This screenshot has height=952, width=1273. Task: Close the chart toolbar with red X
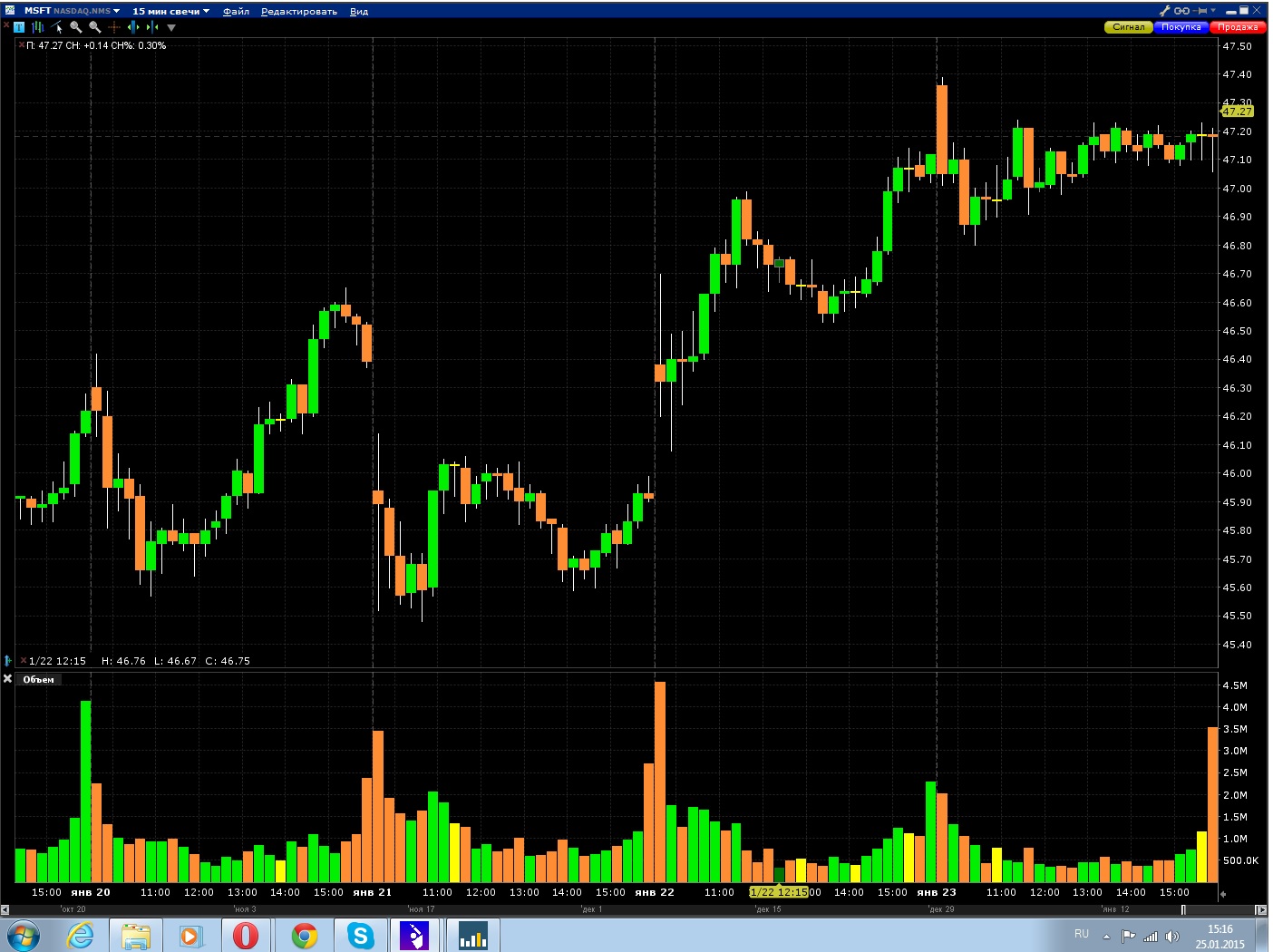coord(6,24)
